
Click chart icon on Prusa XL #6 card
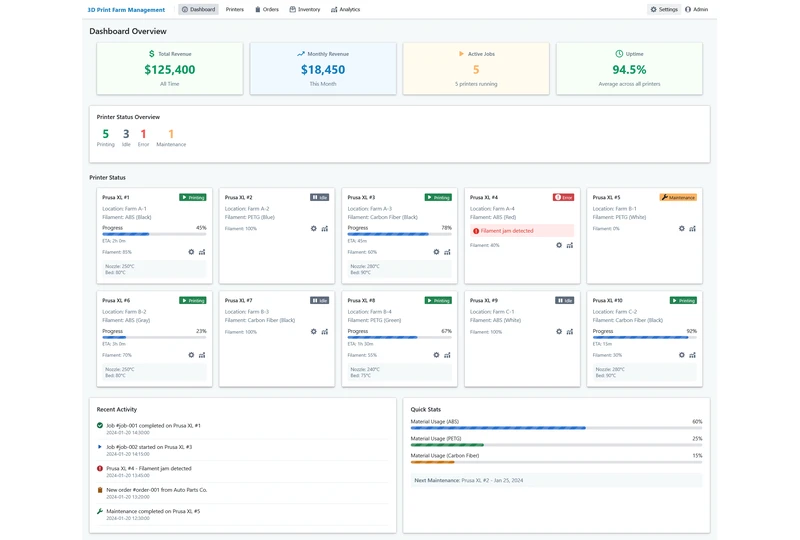tap(202, 355)
